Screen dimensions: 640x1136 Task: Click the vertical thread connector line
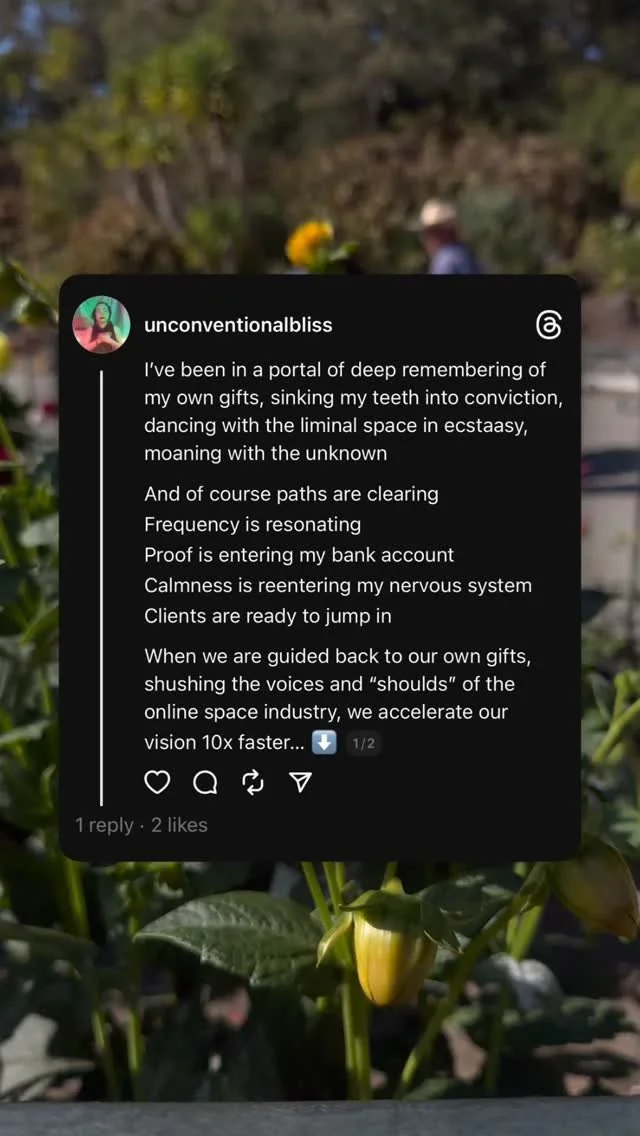[101, 588]
